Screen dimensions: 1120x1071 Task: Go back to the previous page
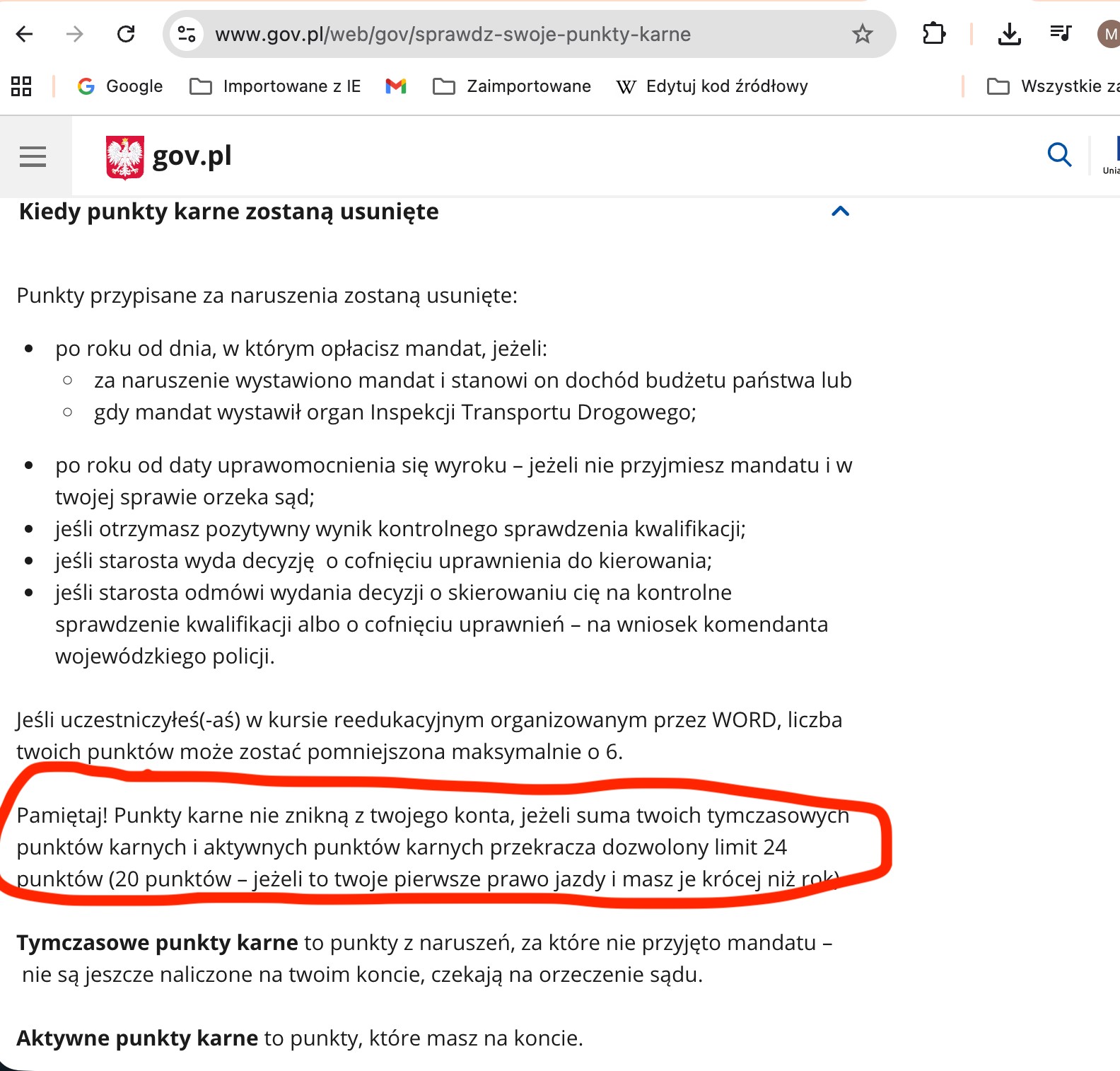[25, 34]
